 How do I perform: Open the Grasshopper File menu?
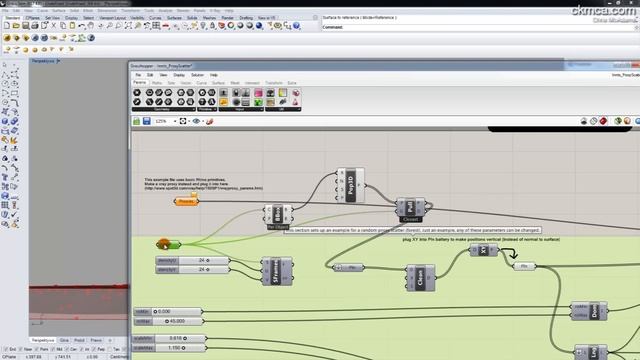(x=138, y=75)
